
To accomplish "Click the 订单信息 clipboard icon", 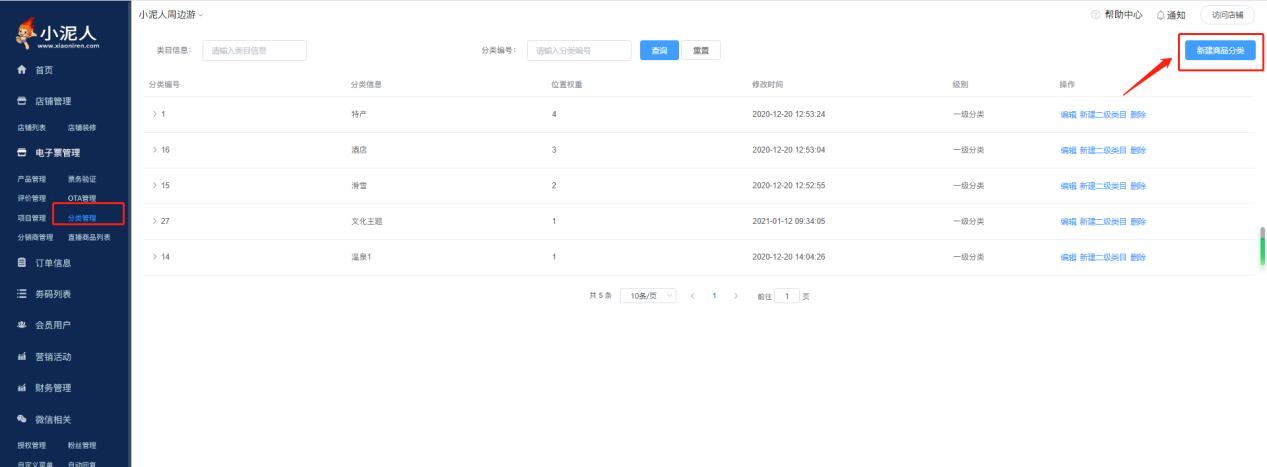I will click(x=22, y=263).
